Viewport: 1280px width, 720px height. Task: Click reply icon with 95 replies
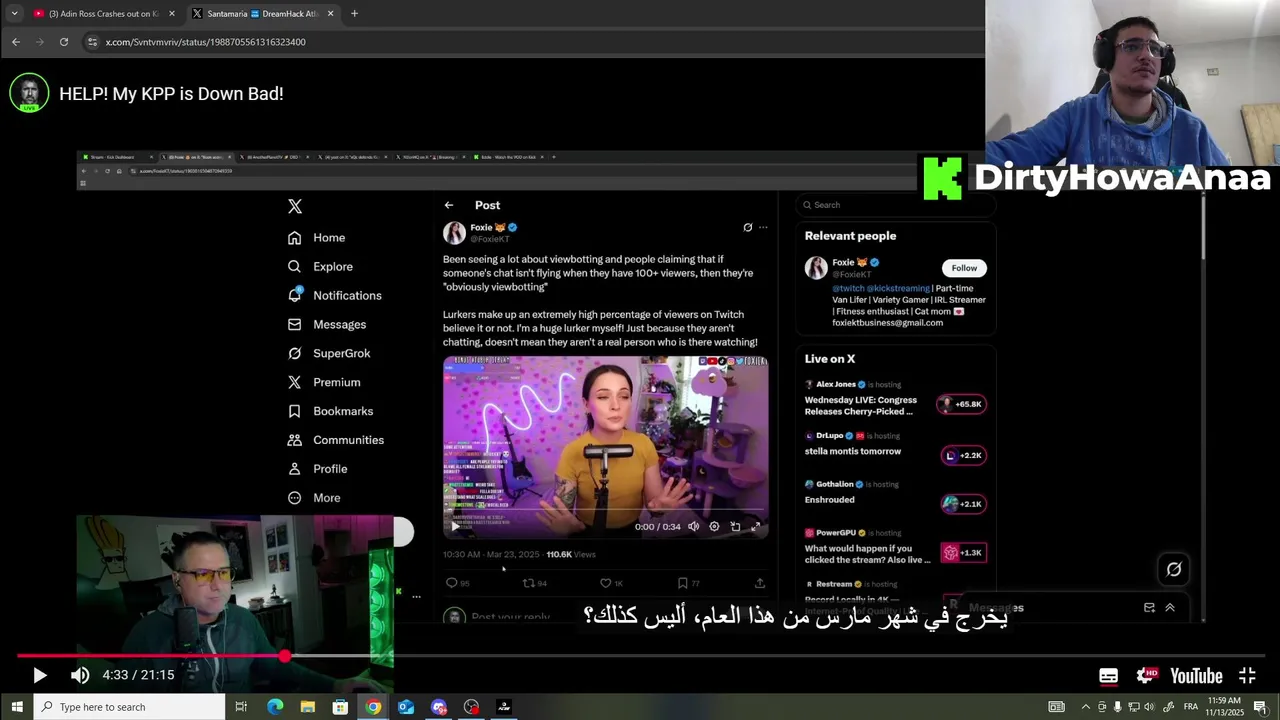[451, 583]
